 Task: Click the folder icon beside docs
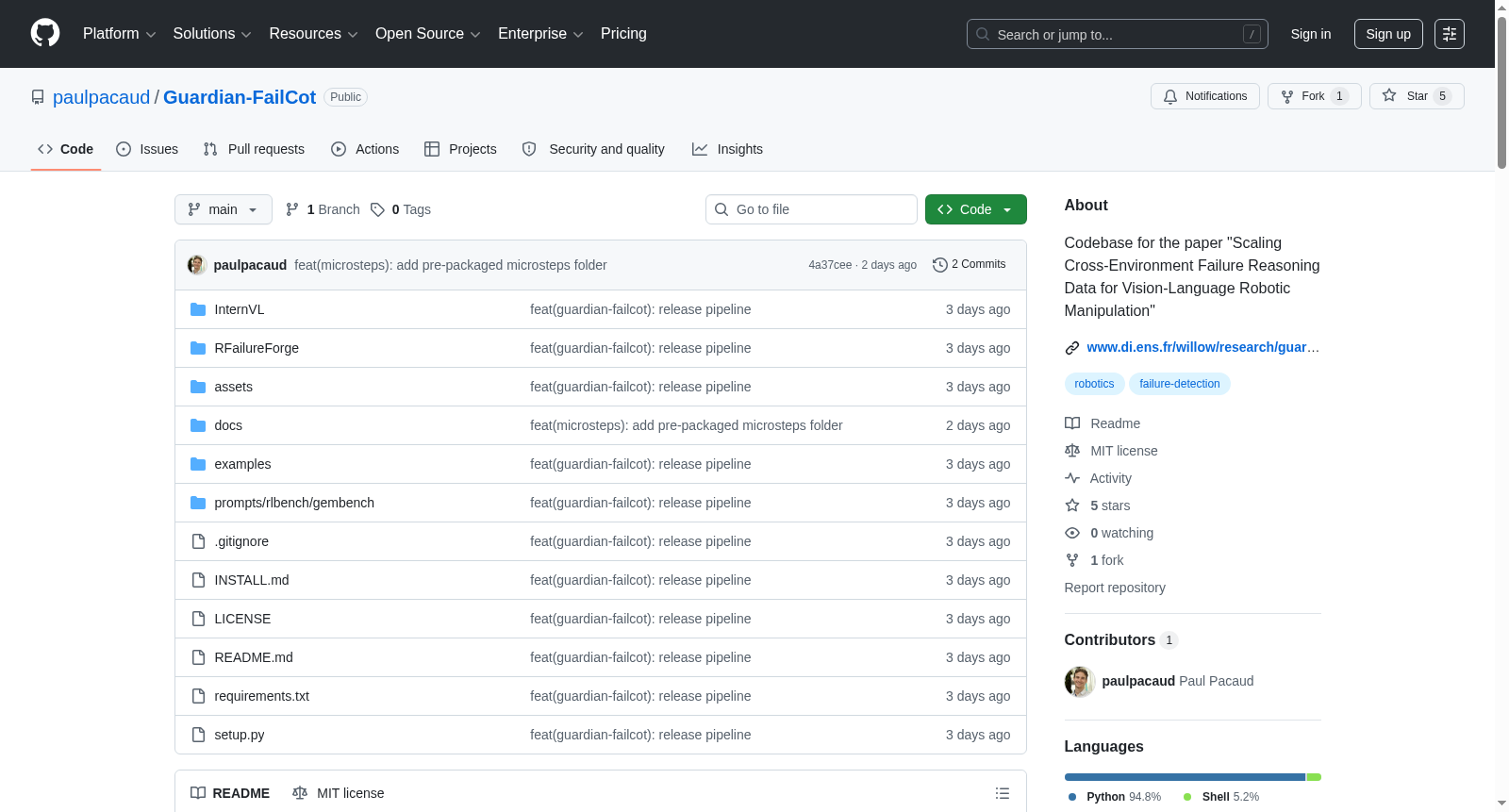pyautogui.click(x=198, y=425)
